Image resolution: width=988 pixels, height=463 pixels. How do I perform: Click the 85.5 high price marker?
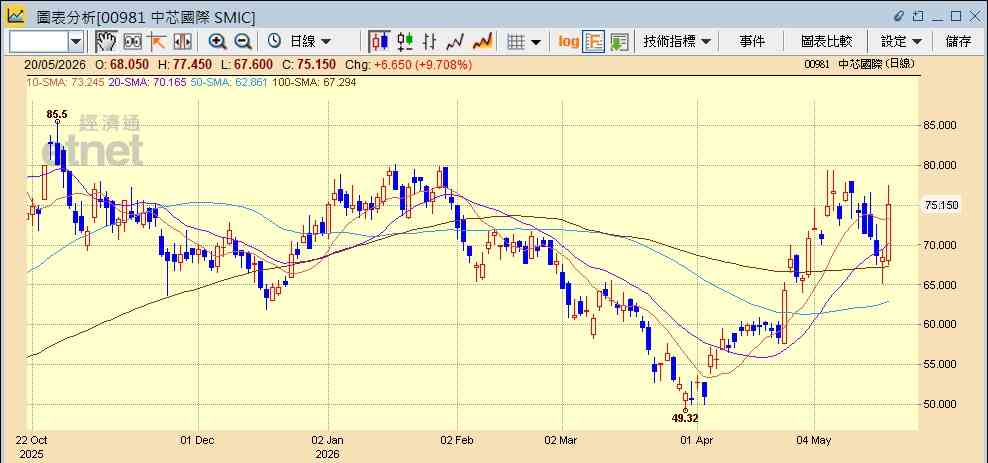point(57,114)
